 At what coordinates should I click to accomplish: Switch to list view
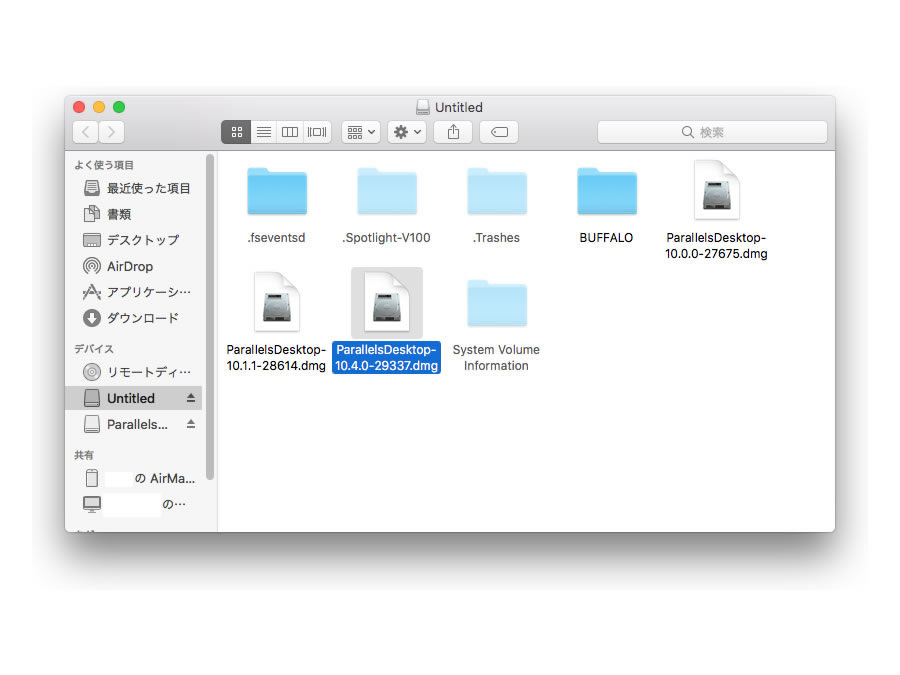click(263, 132)
